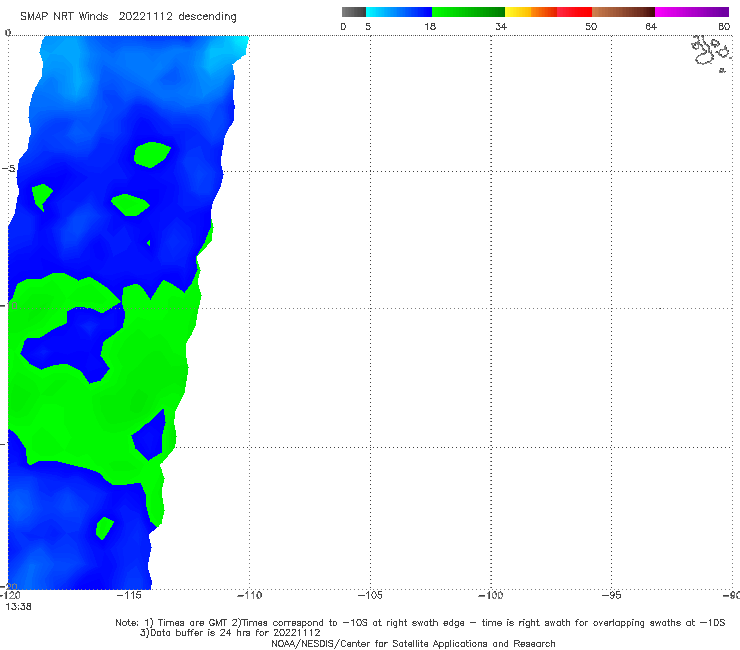The height and width of the screenshot is (650, 740).
Task: Click the "13:38" swath time label
Action: tap(18, 607)
